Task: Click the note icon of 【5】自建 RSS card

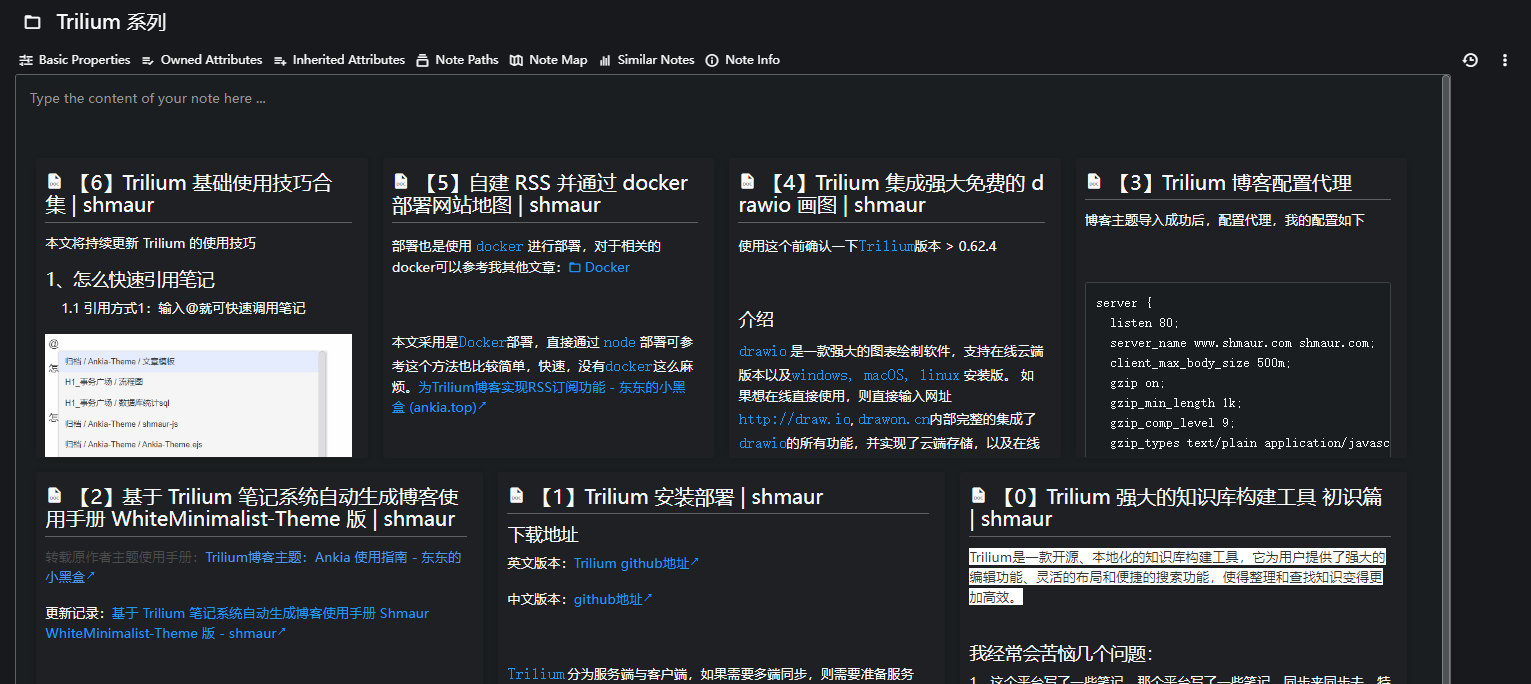Action: [401, 182]
